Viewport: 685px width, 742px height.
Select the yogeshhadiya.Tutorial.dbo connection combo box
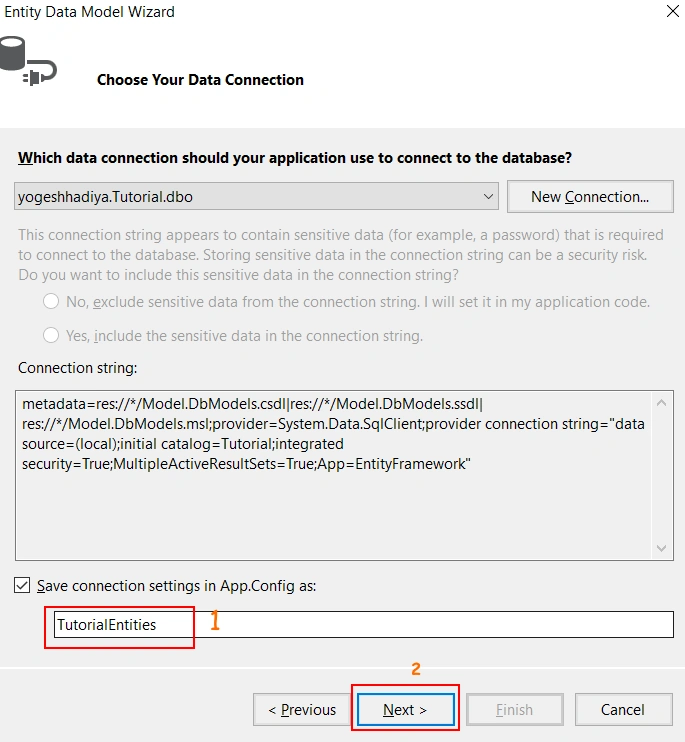tap(256, 196)
